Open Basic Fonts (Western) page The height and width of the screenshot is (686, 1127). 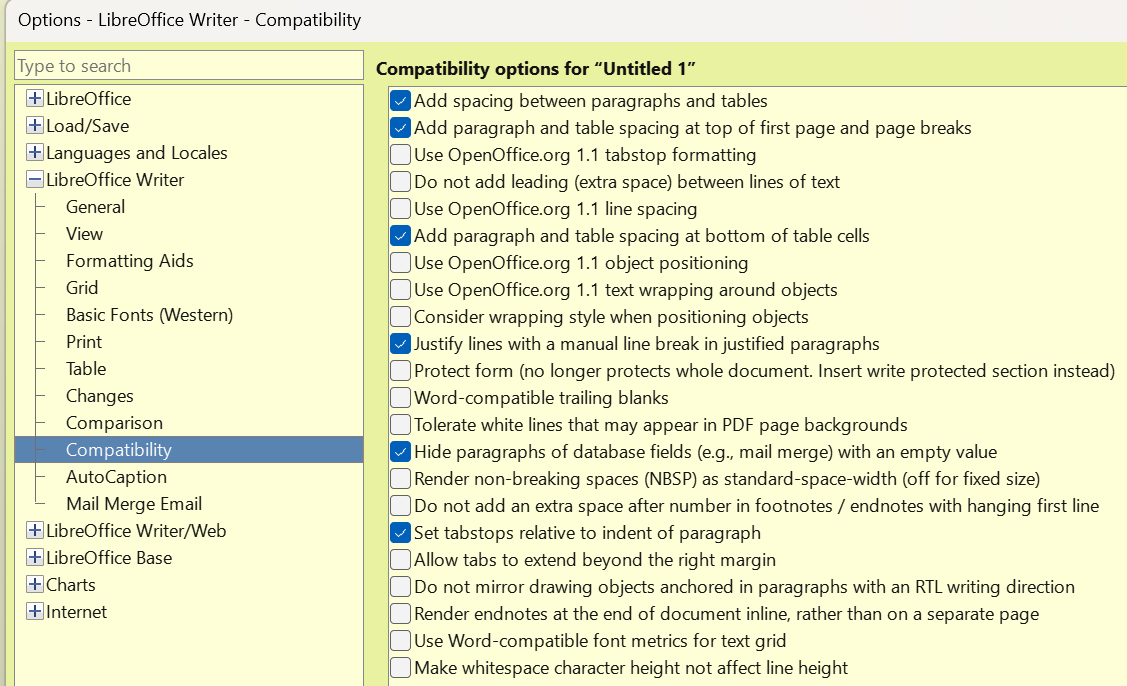(x=150, y=315)
